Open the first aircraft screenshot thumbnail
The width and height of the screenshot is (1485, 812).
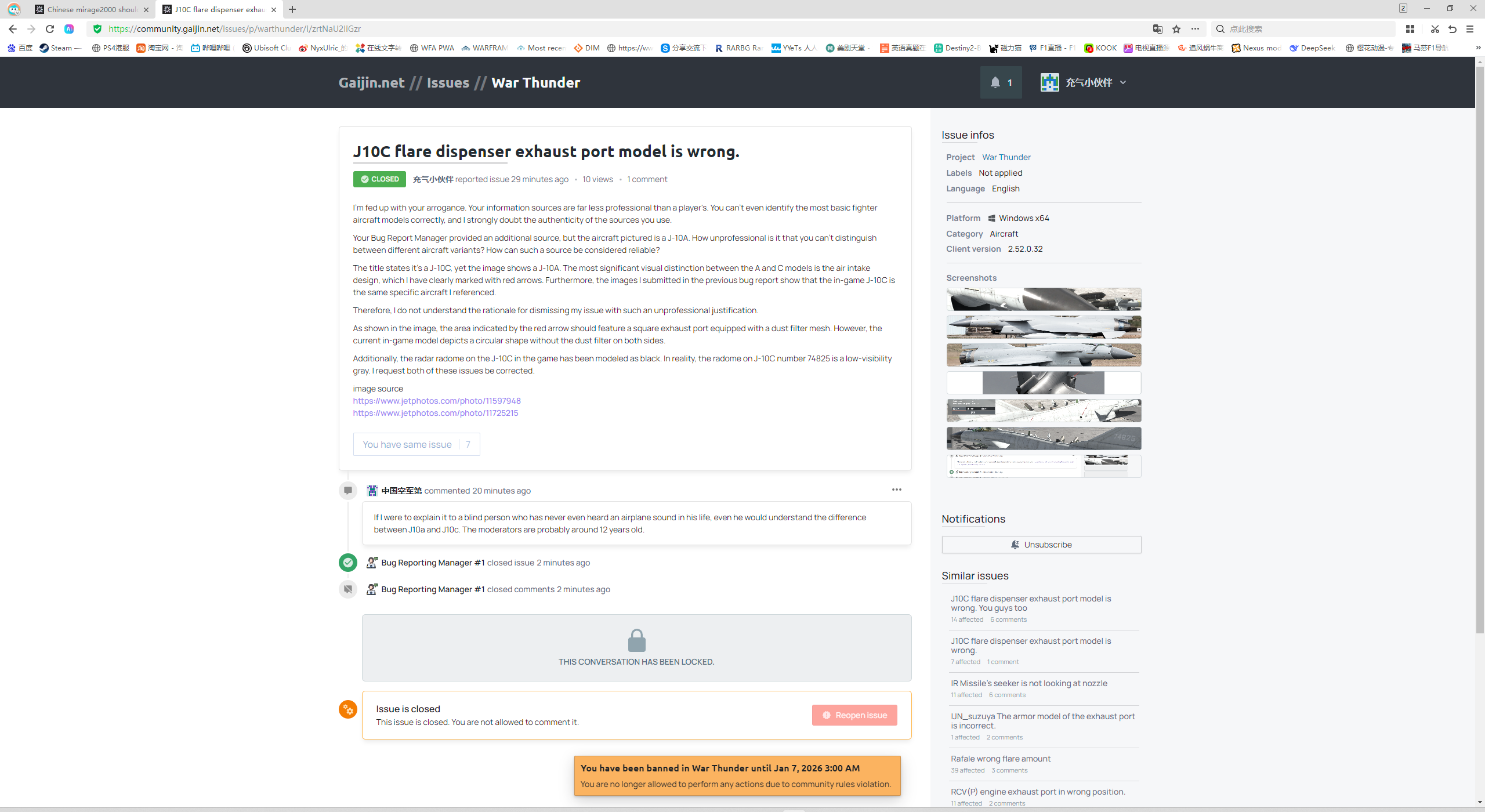click(x=1044, y=299)
